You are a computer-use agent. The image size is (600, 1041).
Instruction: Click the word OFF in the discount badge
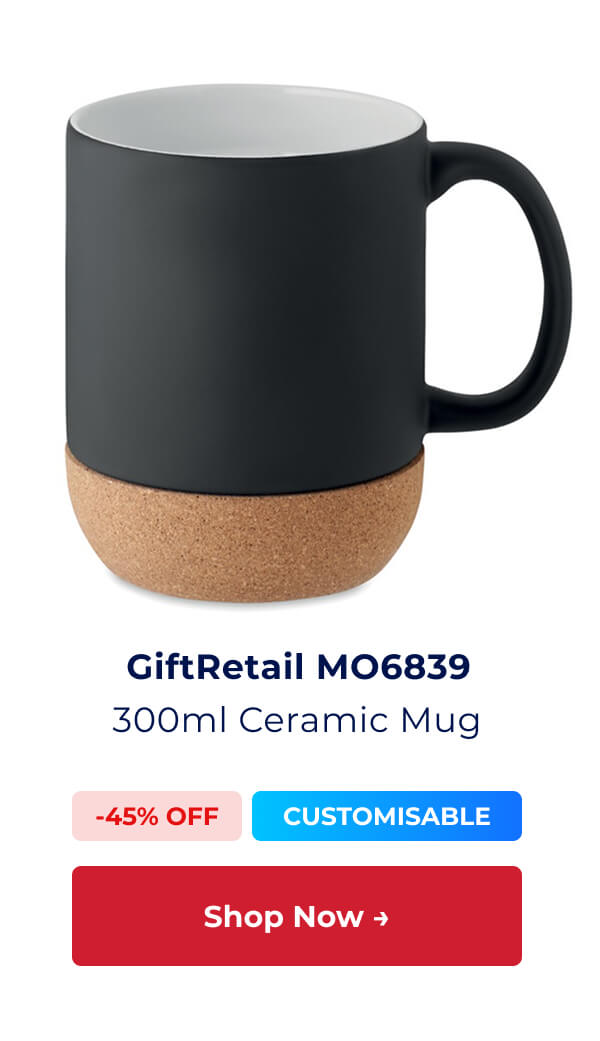192,816
